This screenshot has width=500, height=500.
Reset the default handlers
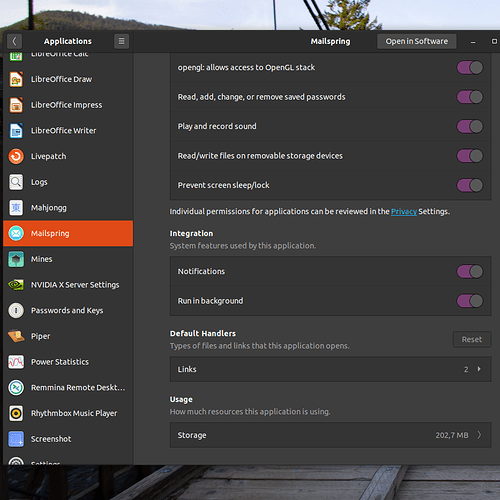[x=472, y=339]
